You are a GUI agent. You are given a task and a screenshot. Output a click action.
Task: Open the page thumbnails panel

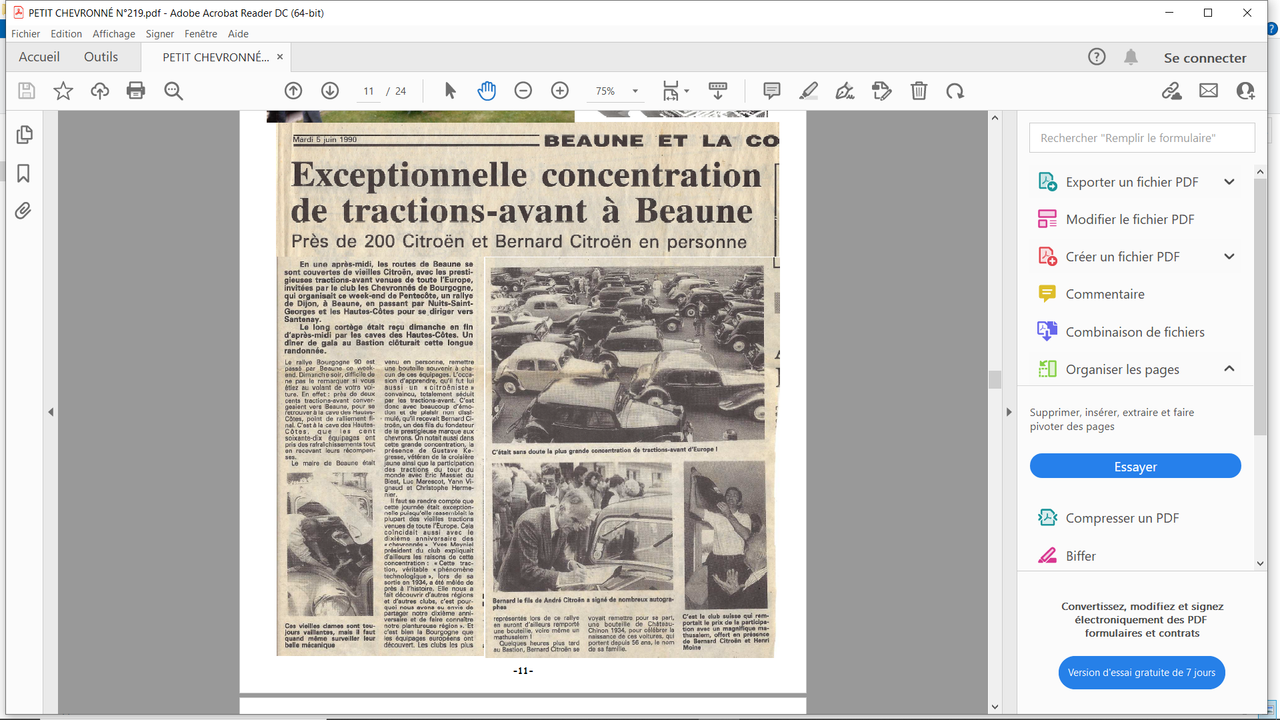(x=24, y=134)
